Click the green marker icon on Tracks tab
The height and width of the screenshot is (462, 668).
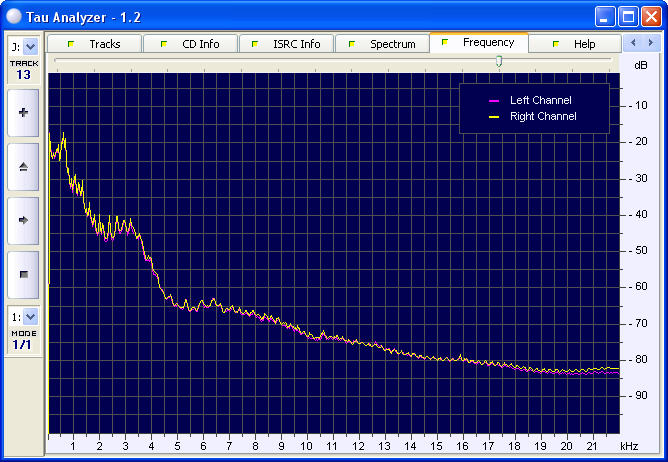tap(71, 43)
